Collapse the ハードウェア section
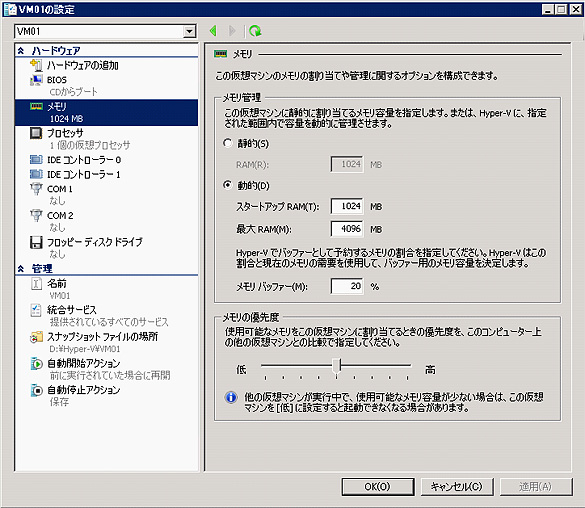This screenshot has width=585, height=508. (x=21, y=50)
